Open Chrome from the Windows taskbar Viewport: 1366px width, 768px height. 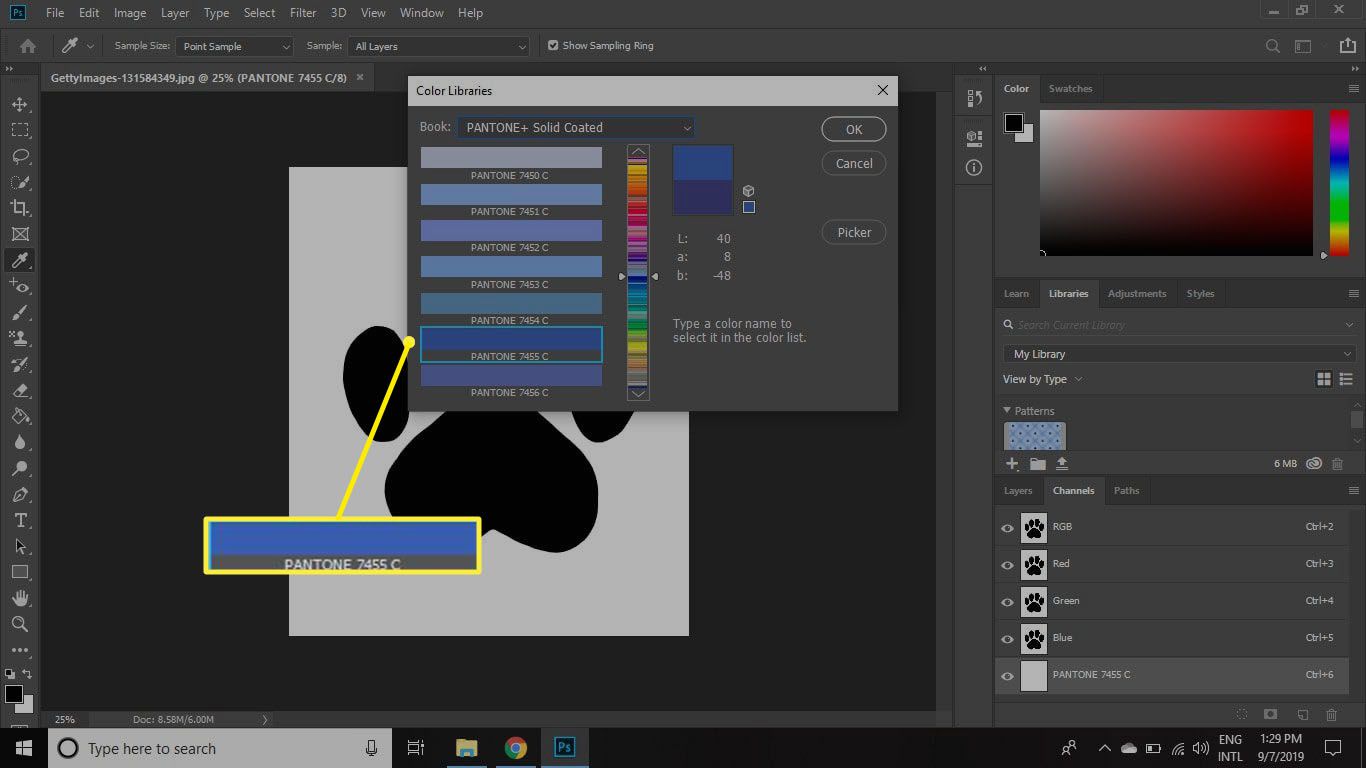tap(516, 748)
